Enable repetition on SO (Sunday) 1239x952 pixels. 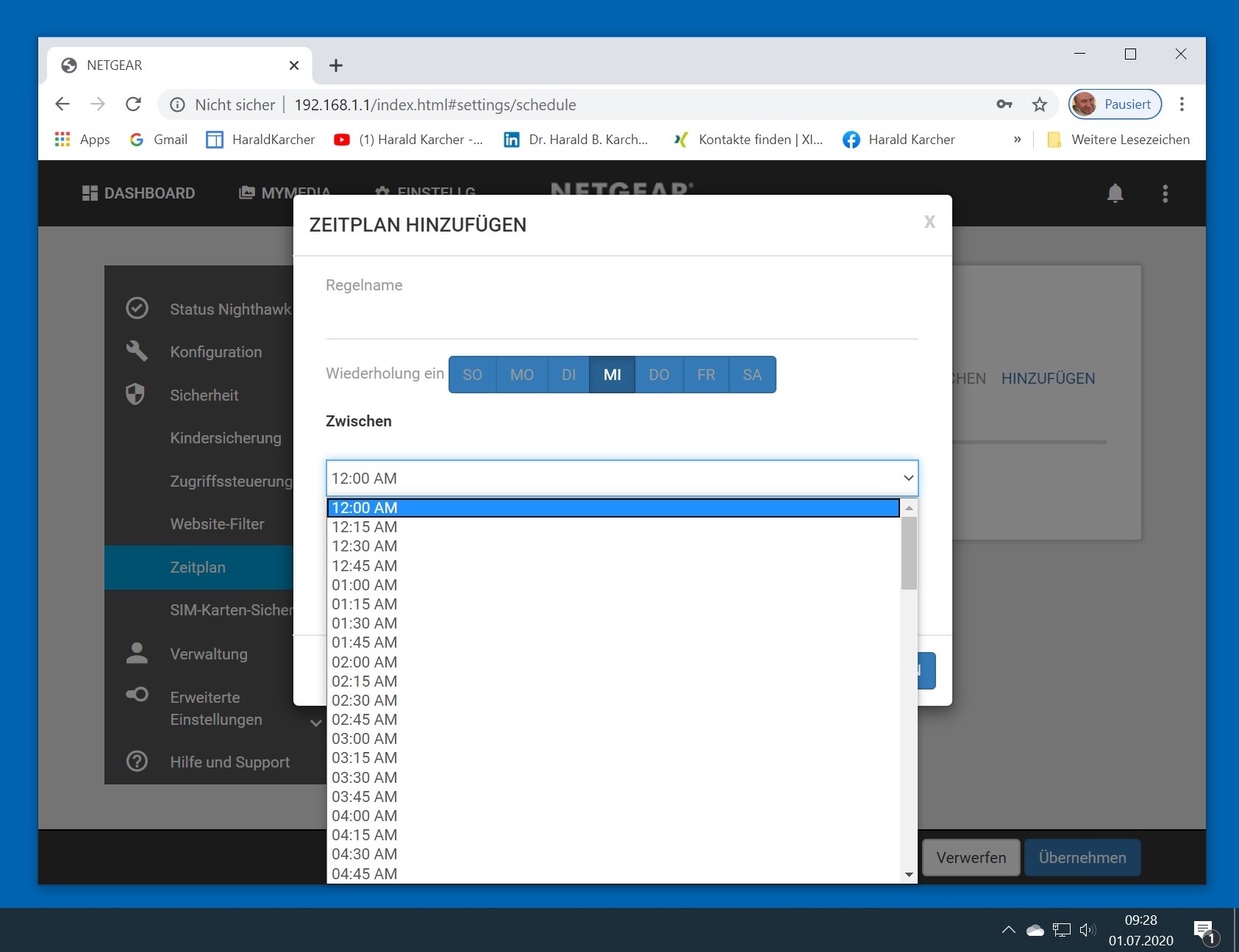472,375
